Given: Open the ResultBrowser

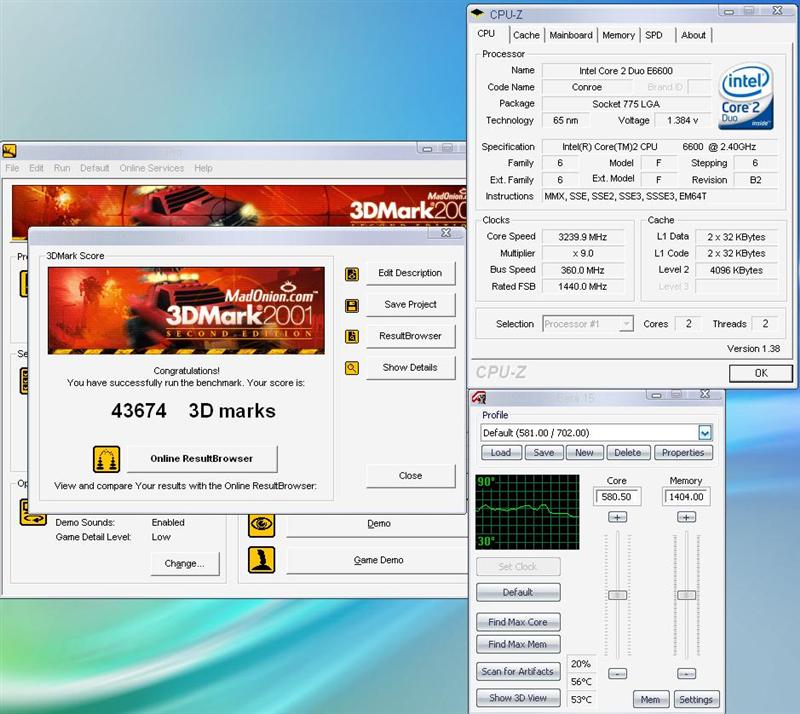Looking at the screenshot, I should [410, 336].
